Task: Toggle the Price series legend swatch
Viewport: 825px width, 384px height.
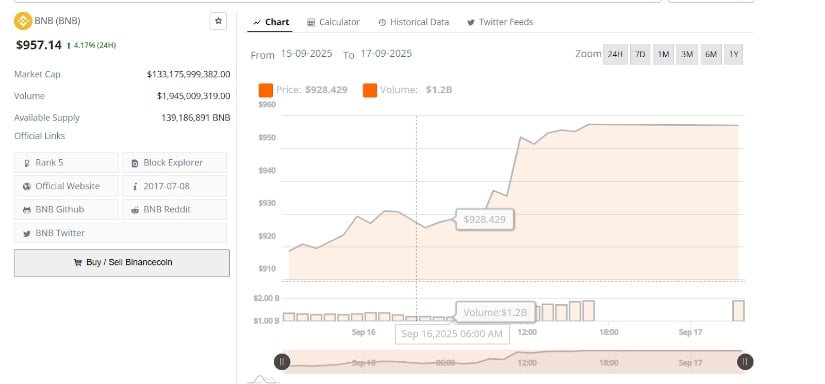Action: [266, 90]
